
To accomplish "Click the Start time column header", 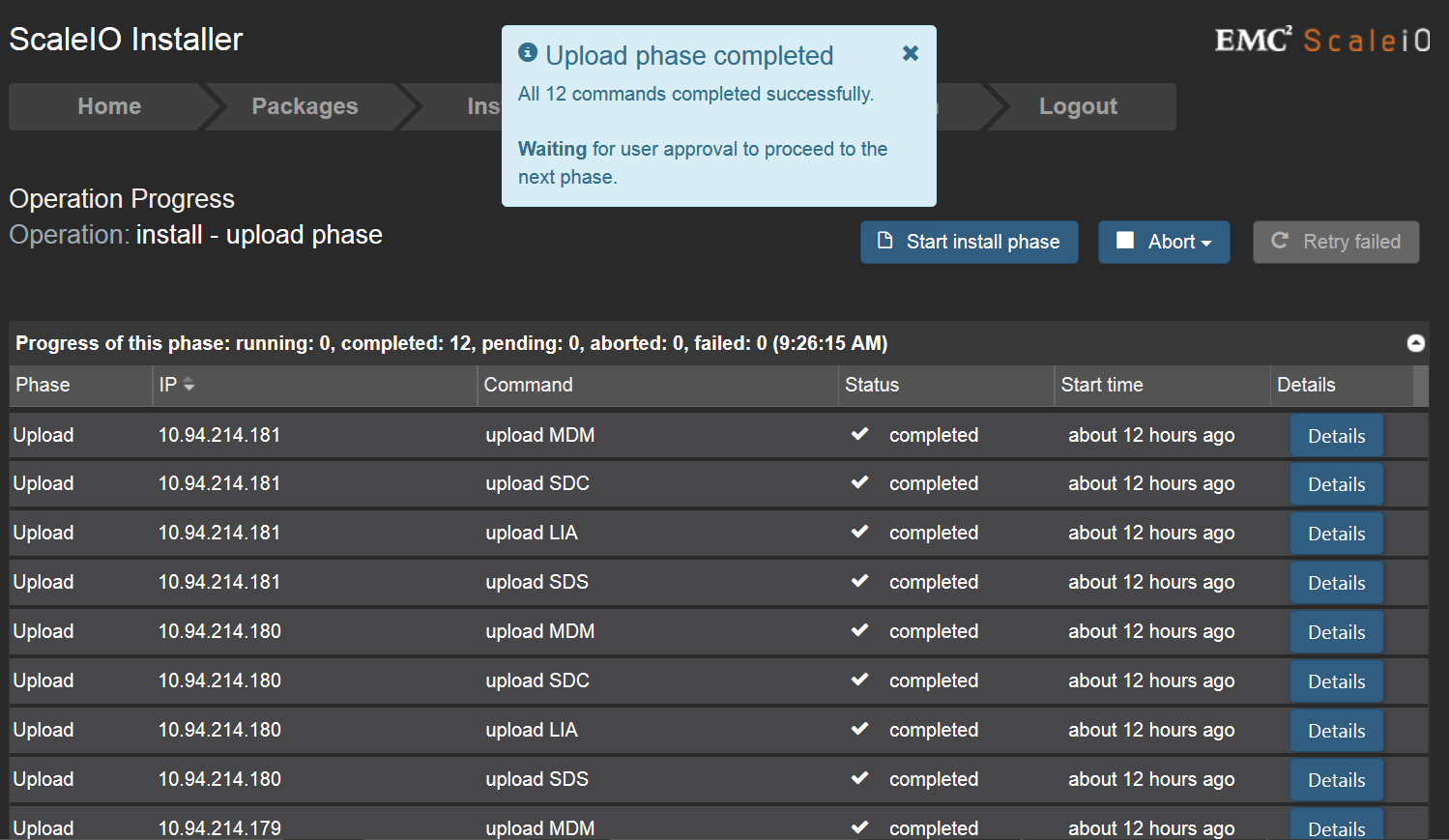I will click(1102, 385).
